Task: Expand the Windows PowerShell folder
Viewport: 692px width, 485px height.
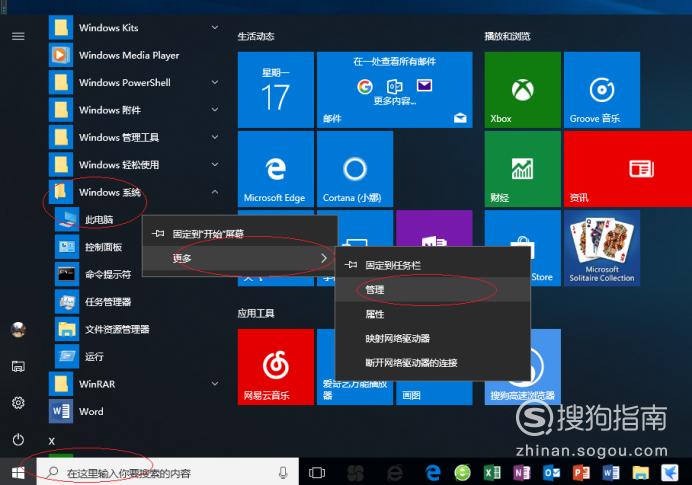Action: 215,83
